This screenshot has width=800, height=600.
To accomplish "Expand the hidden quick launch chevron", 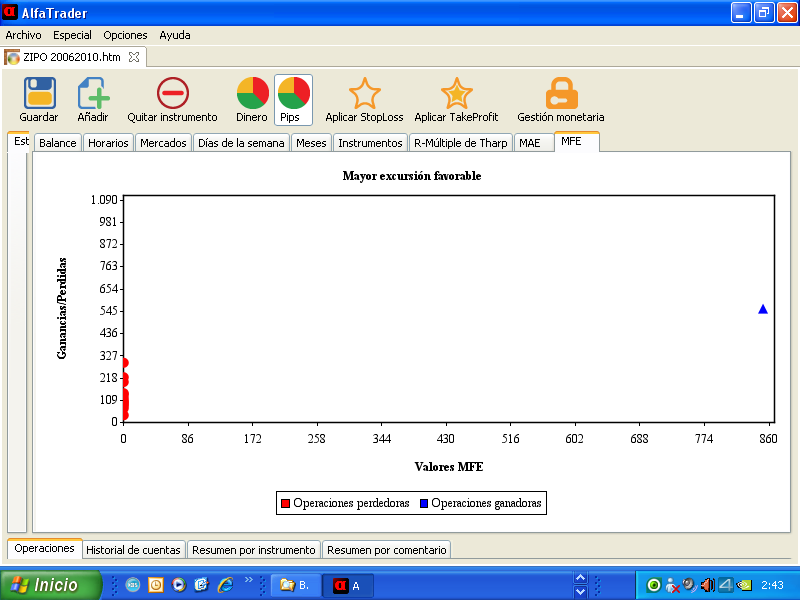I will pyautogui.click(x=249, y=580).
